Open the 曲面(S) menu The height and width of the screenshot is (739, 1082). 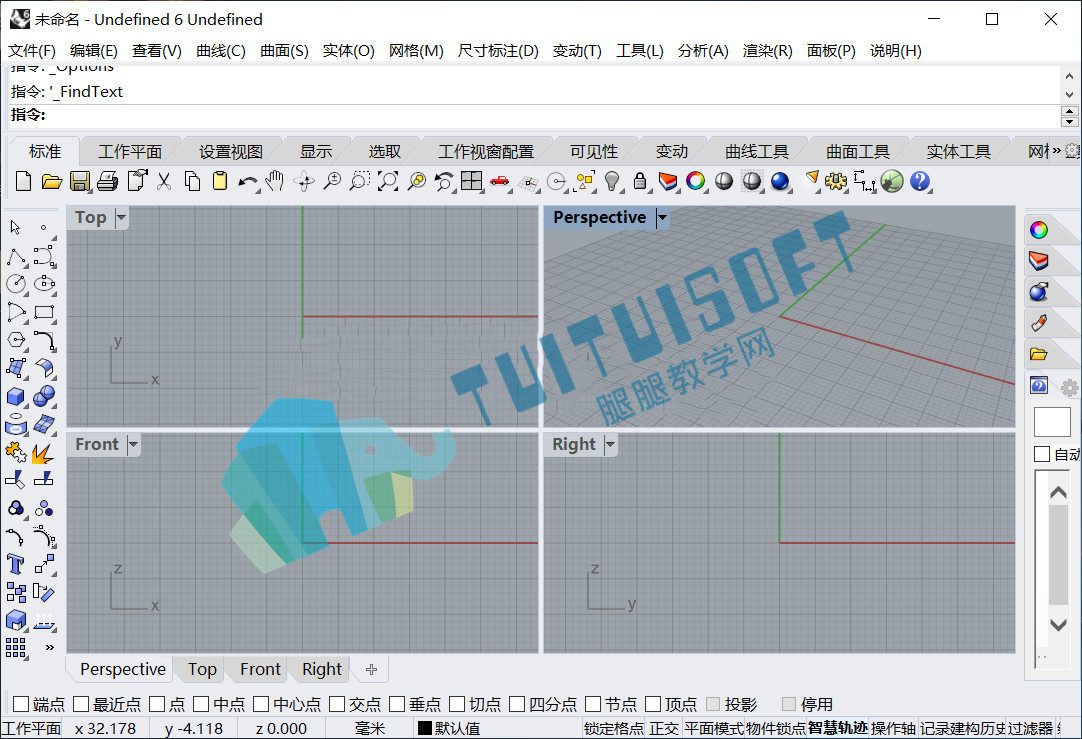pyautogui.click(x=284, y=51)
